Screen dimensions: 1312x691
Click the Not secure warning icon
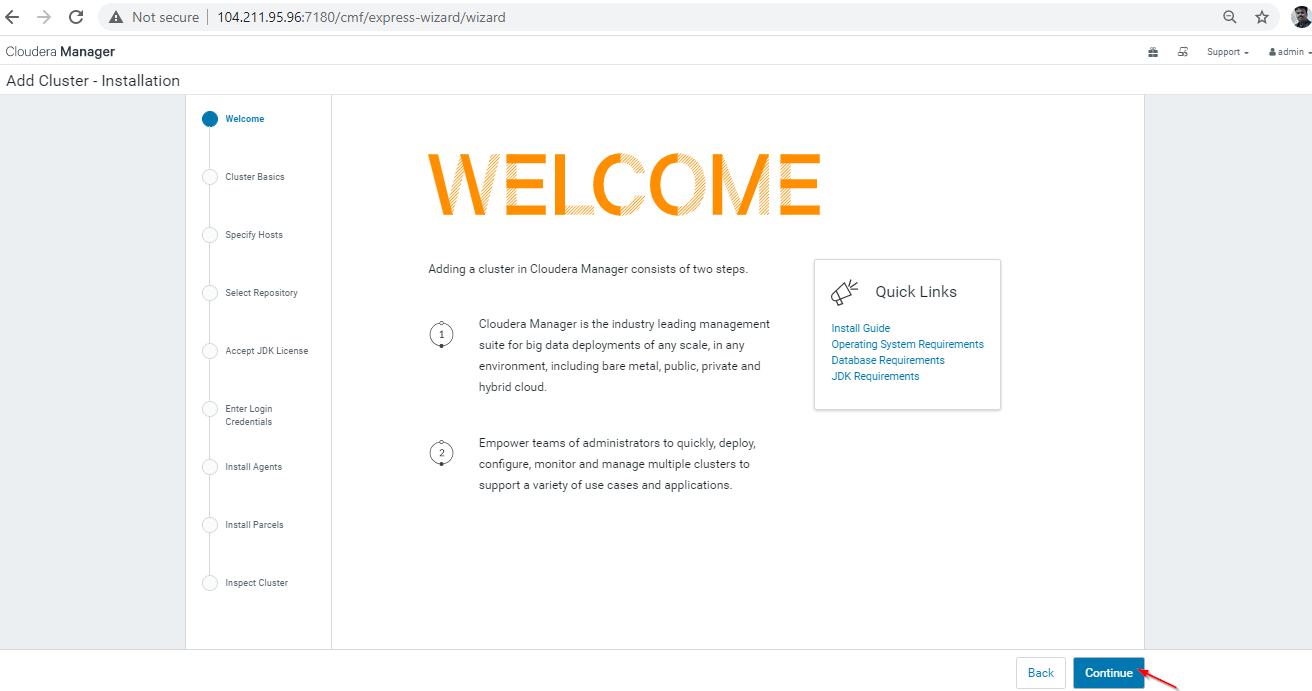click(x=116, y=17)
